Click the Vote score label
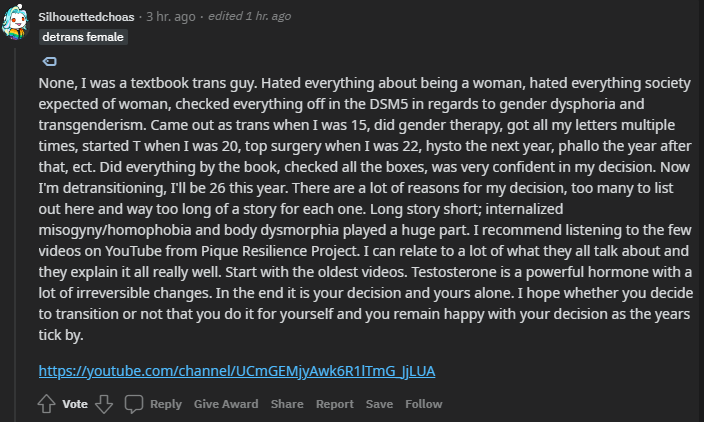The height and width of the screenshot is (422, 704). point(75,404)
